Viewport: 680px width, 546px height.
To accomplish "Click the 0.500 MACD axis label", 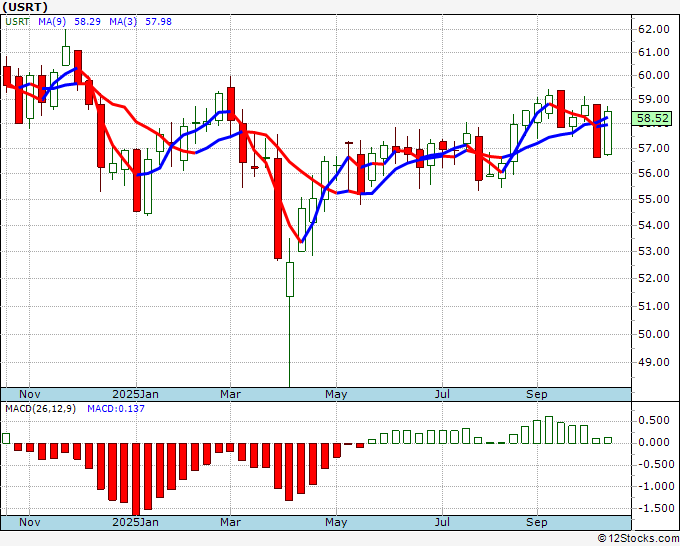I will click(654, 420).
